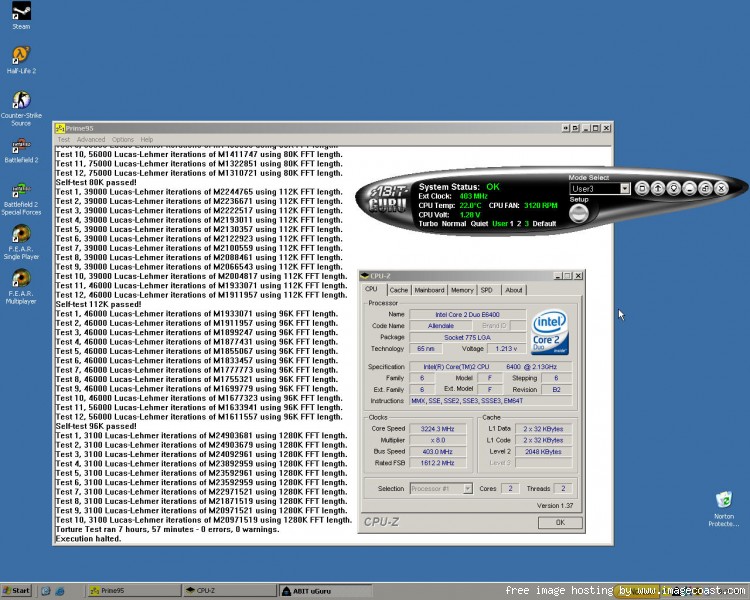Screen dimensions: 750x600
Task: Open the Steam desktop shortcut
Action: pos(21,15)
